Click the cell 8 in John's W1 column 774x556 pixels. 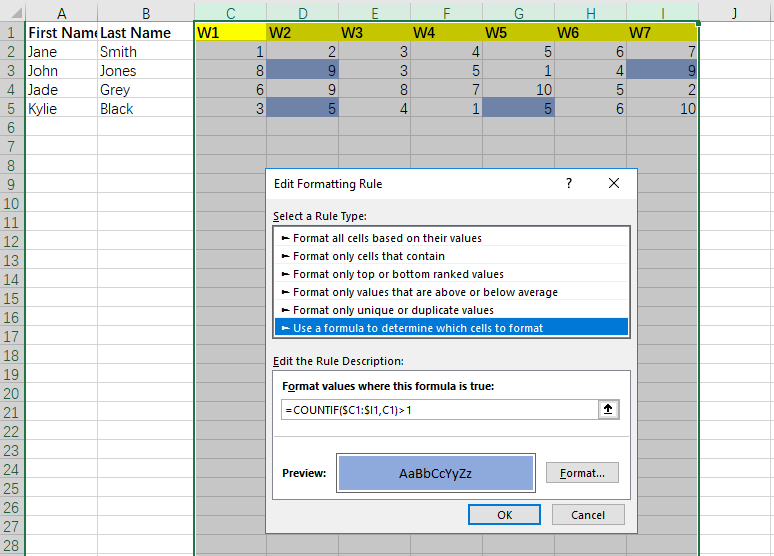pos(231,71)
